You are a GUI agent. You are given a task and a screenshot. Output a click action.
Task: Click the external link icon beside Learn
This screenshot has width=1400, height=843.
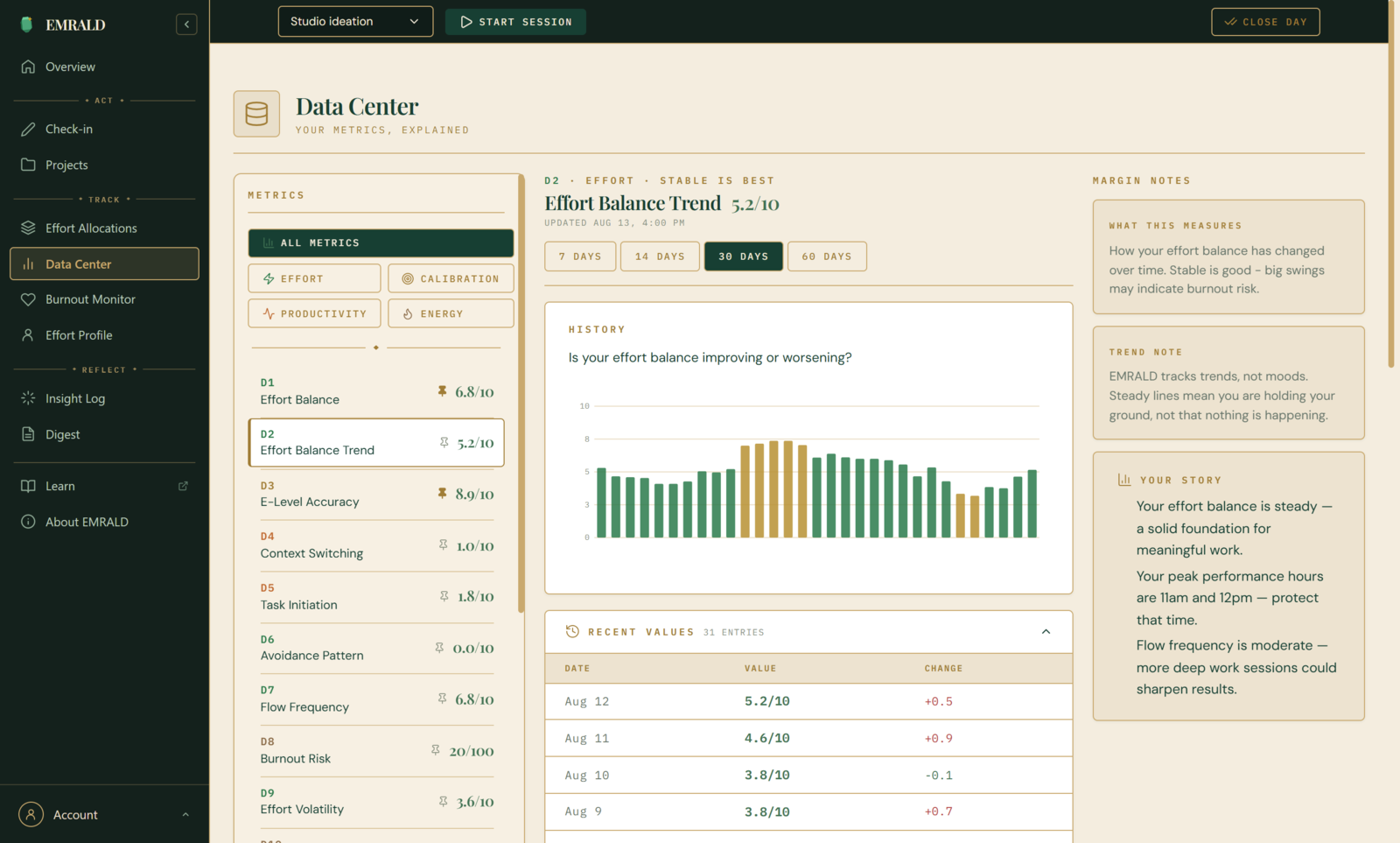(x=183, y=486)
